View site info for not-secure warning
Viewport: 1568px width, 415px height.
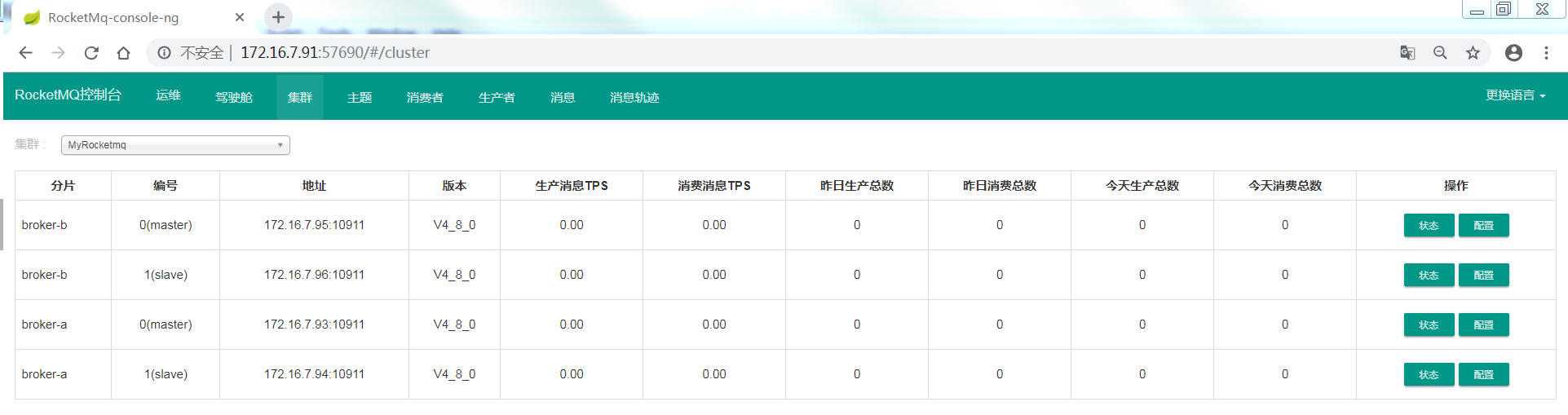click(164, 53)
